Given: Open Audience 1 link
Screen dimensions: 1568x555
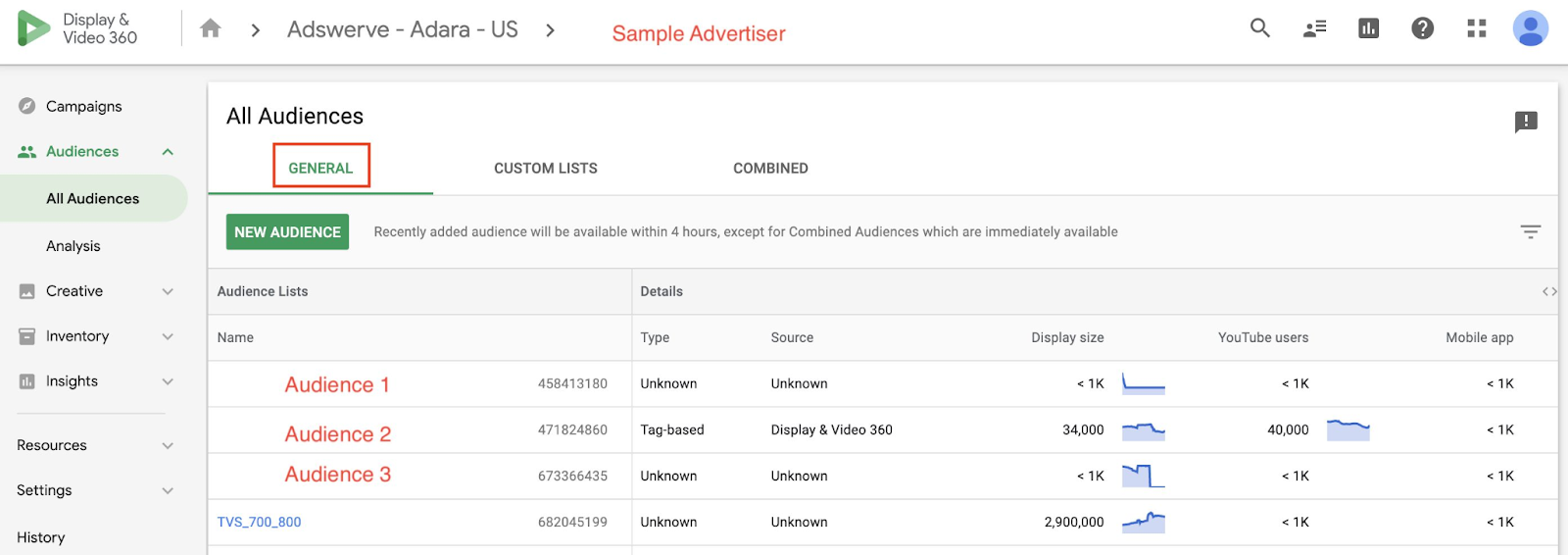Looking at the screenshot, I should tap(337, 384).
